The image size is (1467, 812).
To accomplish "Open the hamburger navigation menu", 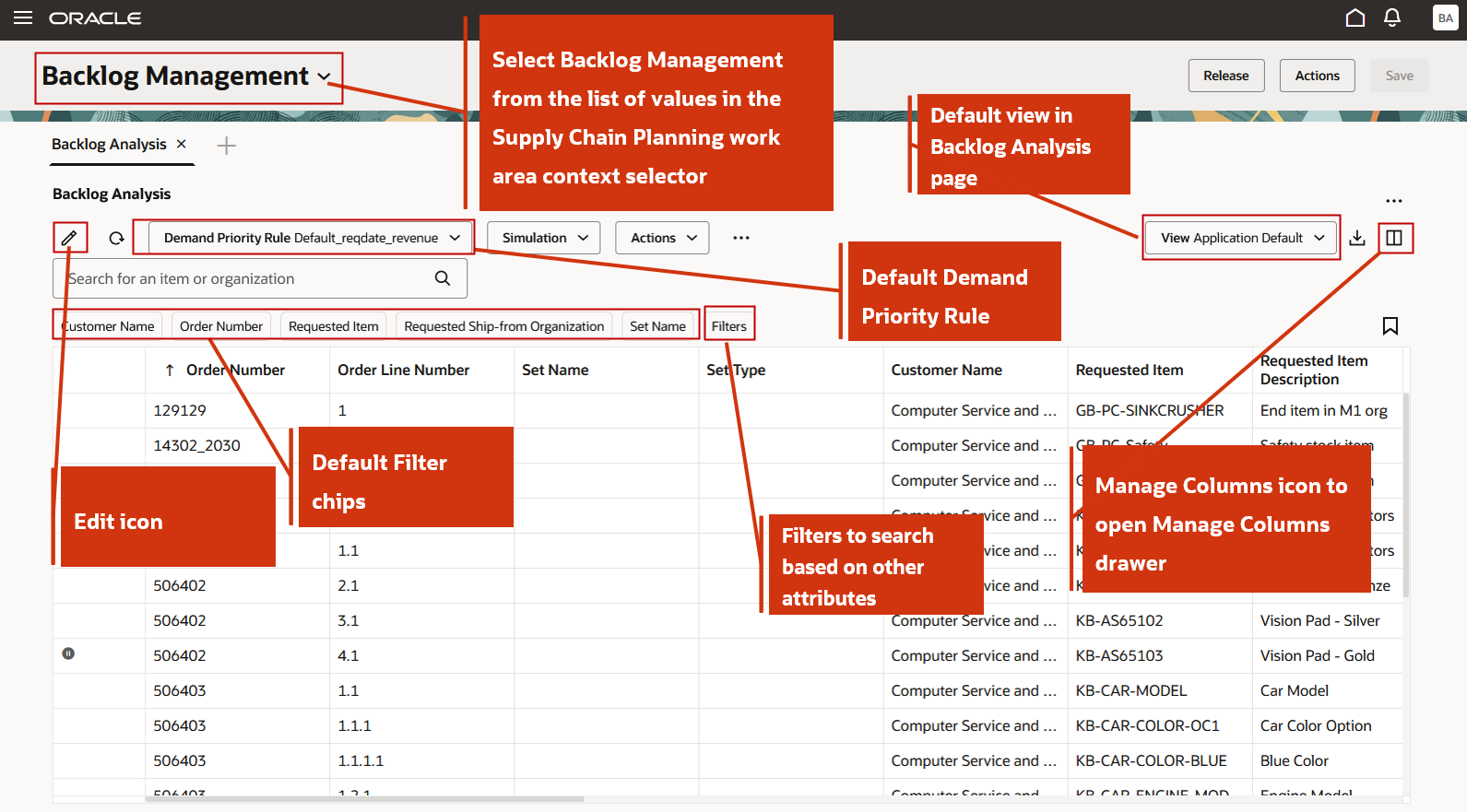I will 23,18.
